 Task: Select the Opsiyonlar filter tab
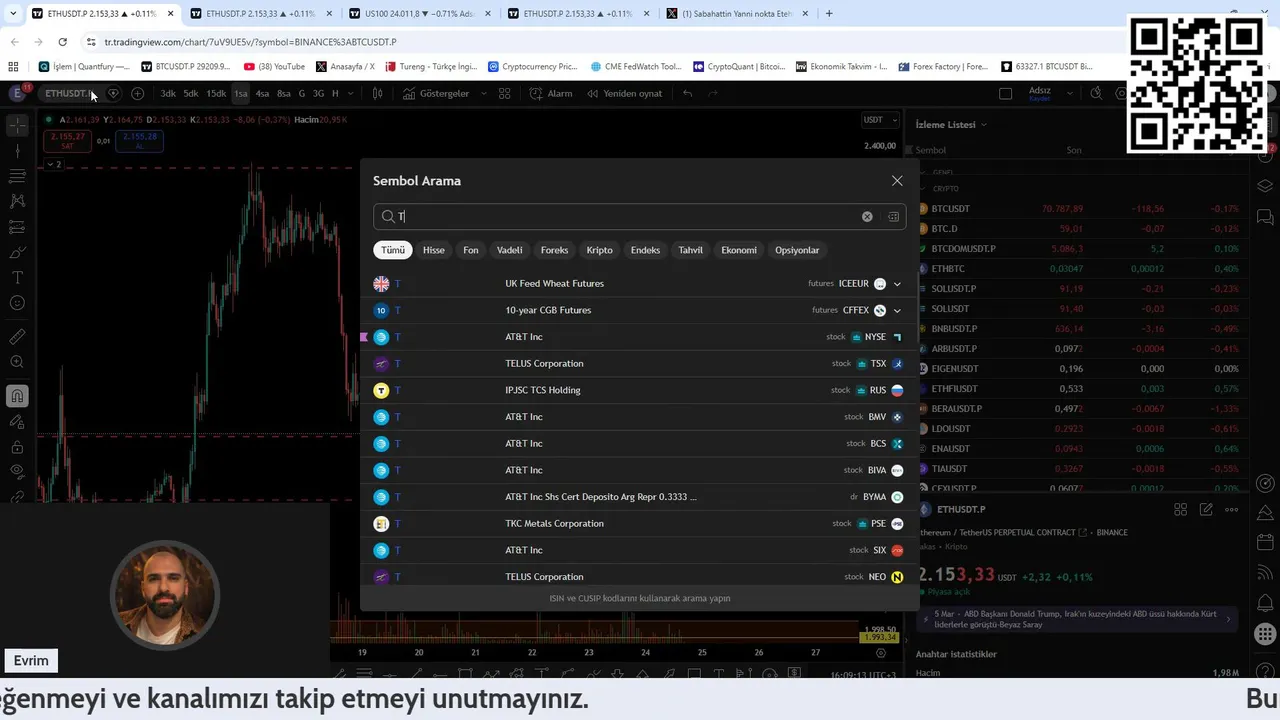pyautogui.click(x=797, y=250)
